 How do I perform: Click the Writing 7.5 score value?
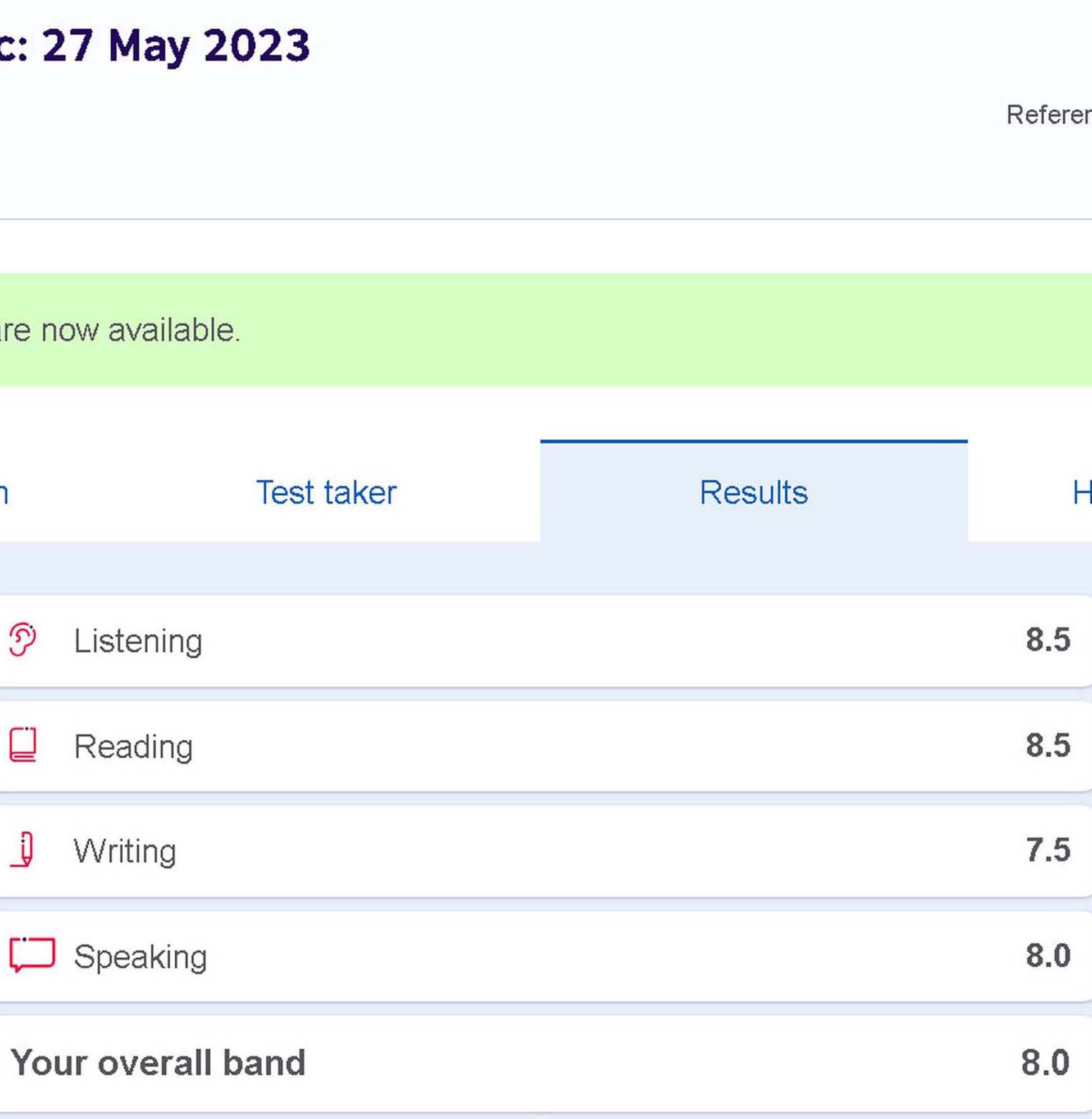coord(1047,849)
